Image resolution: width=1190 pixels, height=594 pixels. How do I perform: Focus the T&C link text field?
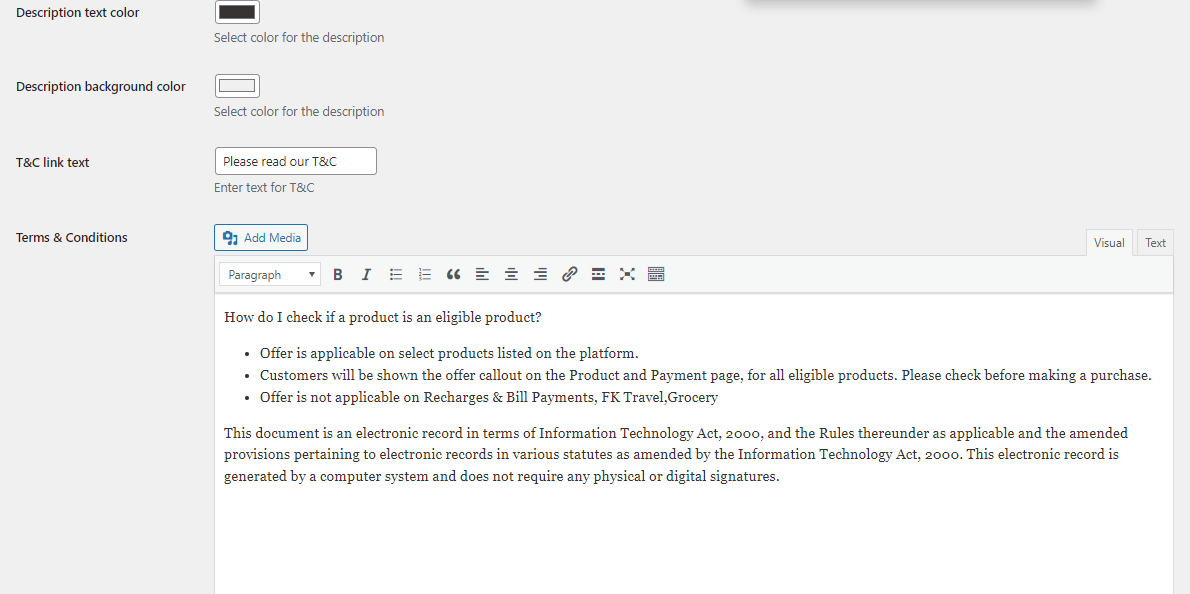(296, 161)
